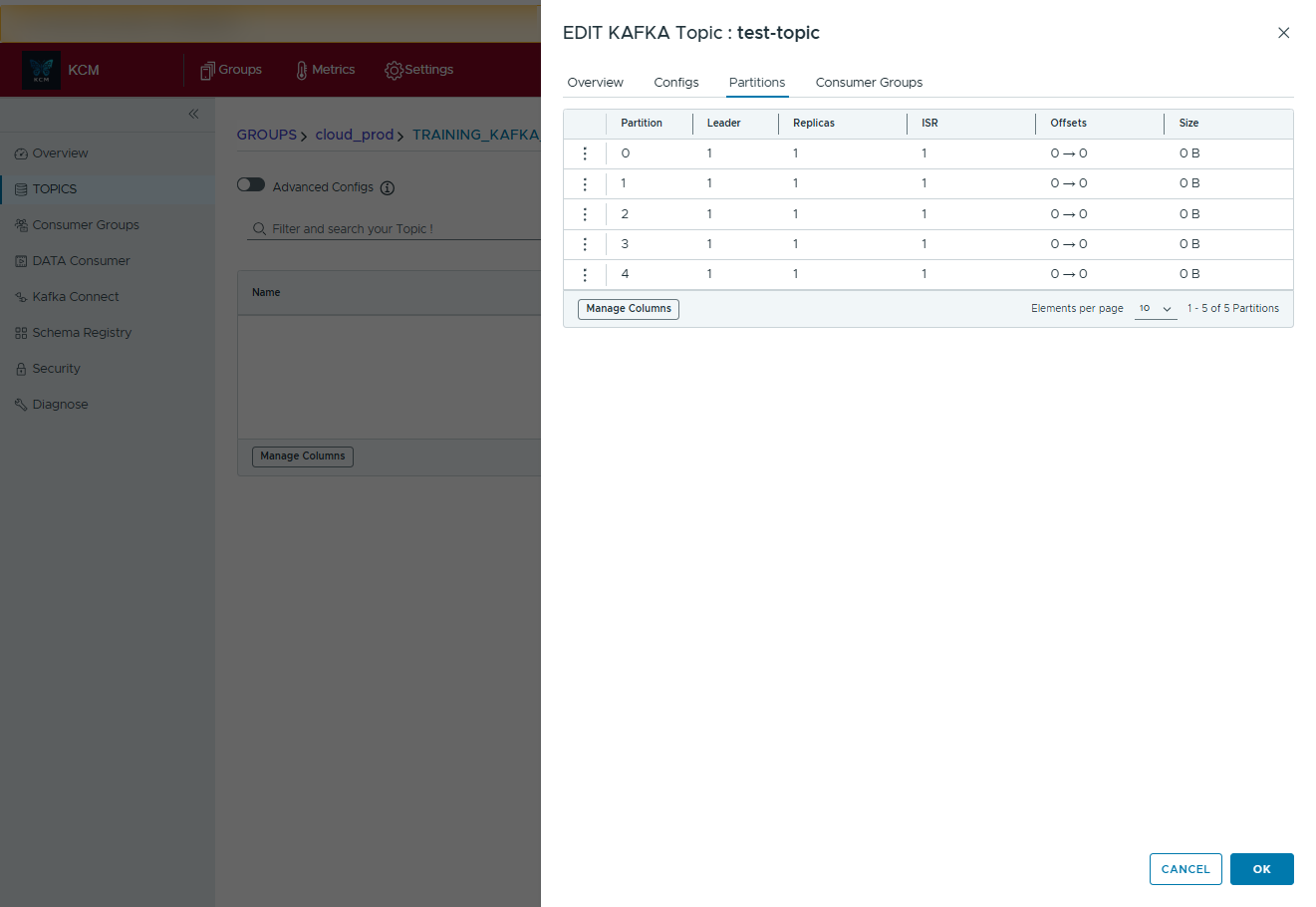Open Settings gear icon
Image resolution: width=1316 pixels, height=907 pixels.
(x=394, y=71)
